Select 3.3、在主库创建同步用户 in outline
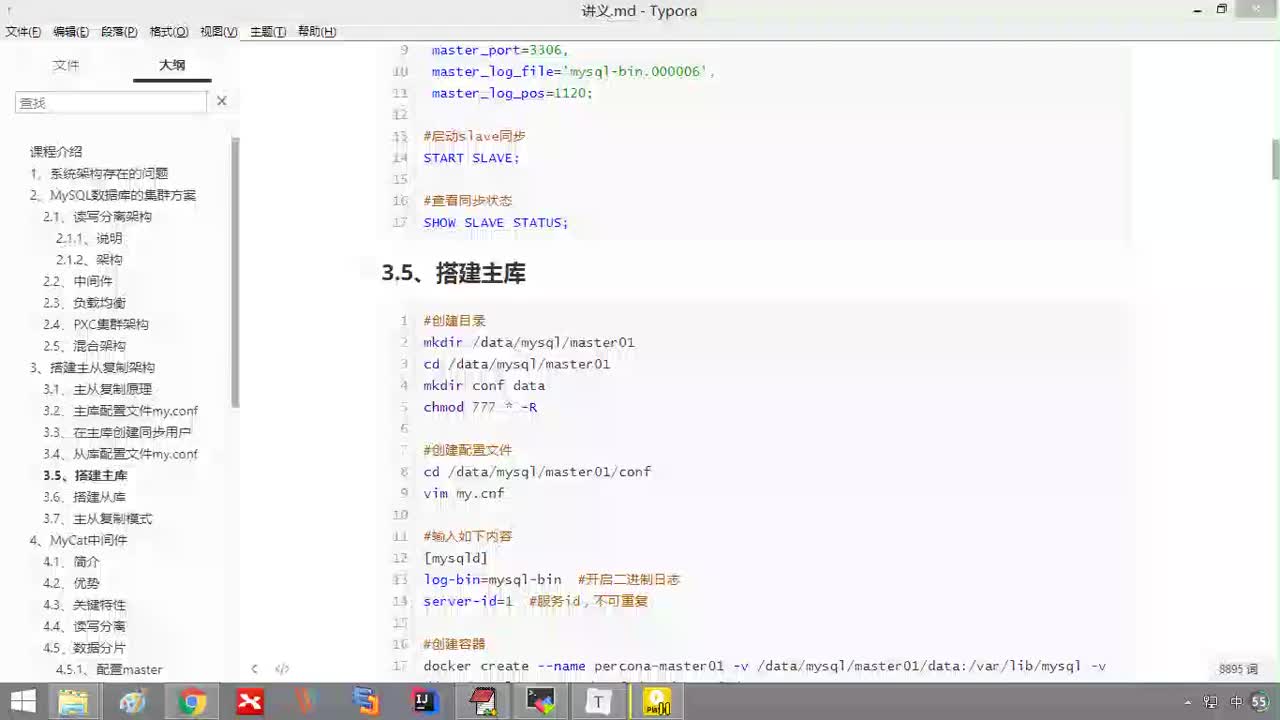 click(117, 432)
